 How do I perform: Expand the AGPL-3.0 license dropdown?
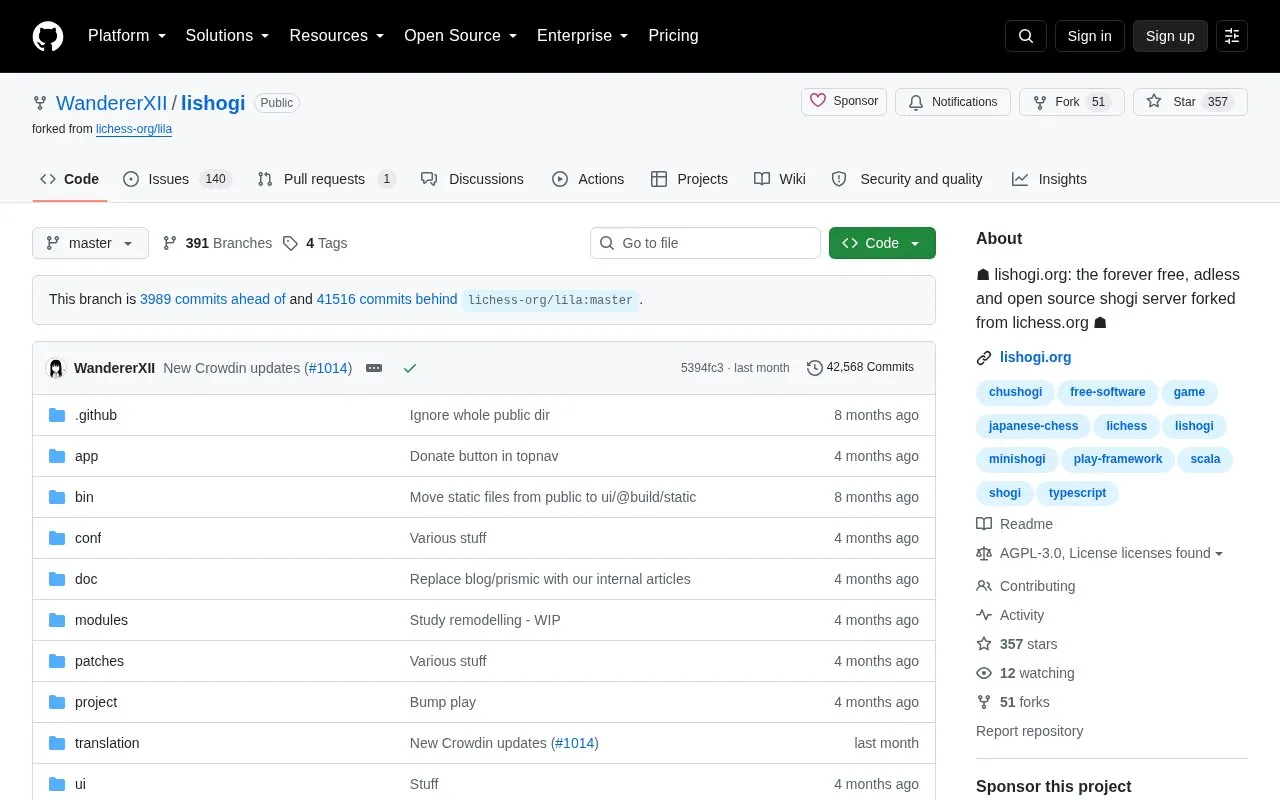coord(1100,553)
